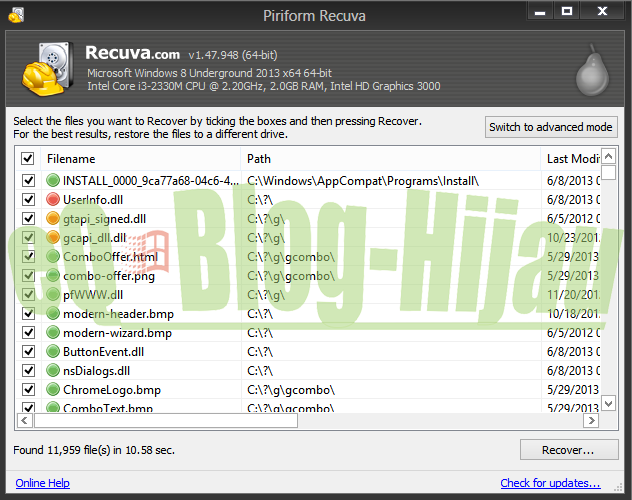Sort by the Filename column header

[141, 159]
